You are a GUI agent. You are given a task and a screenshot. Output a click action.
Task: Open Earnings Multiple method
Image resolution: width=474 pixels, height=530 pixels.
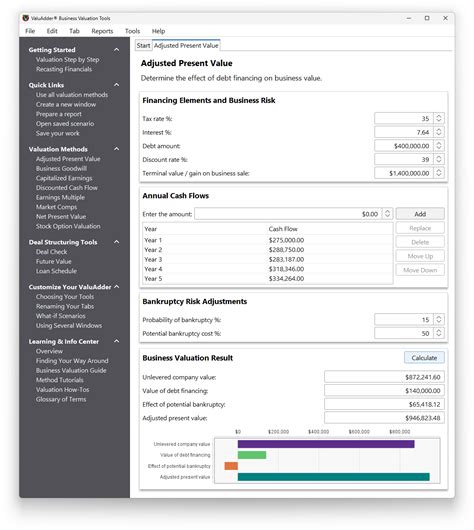[61, 197]
